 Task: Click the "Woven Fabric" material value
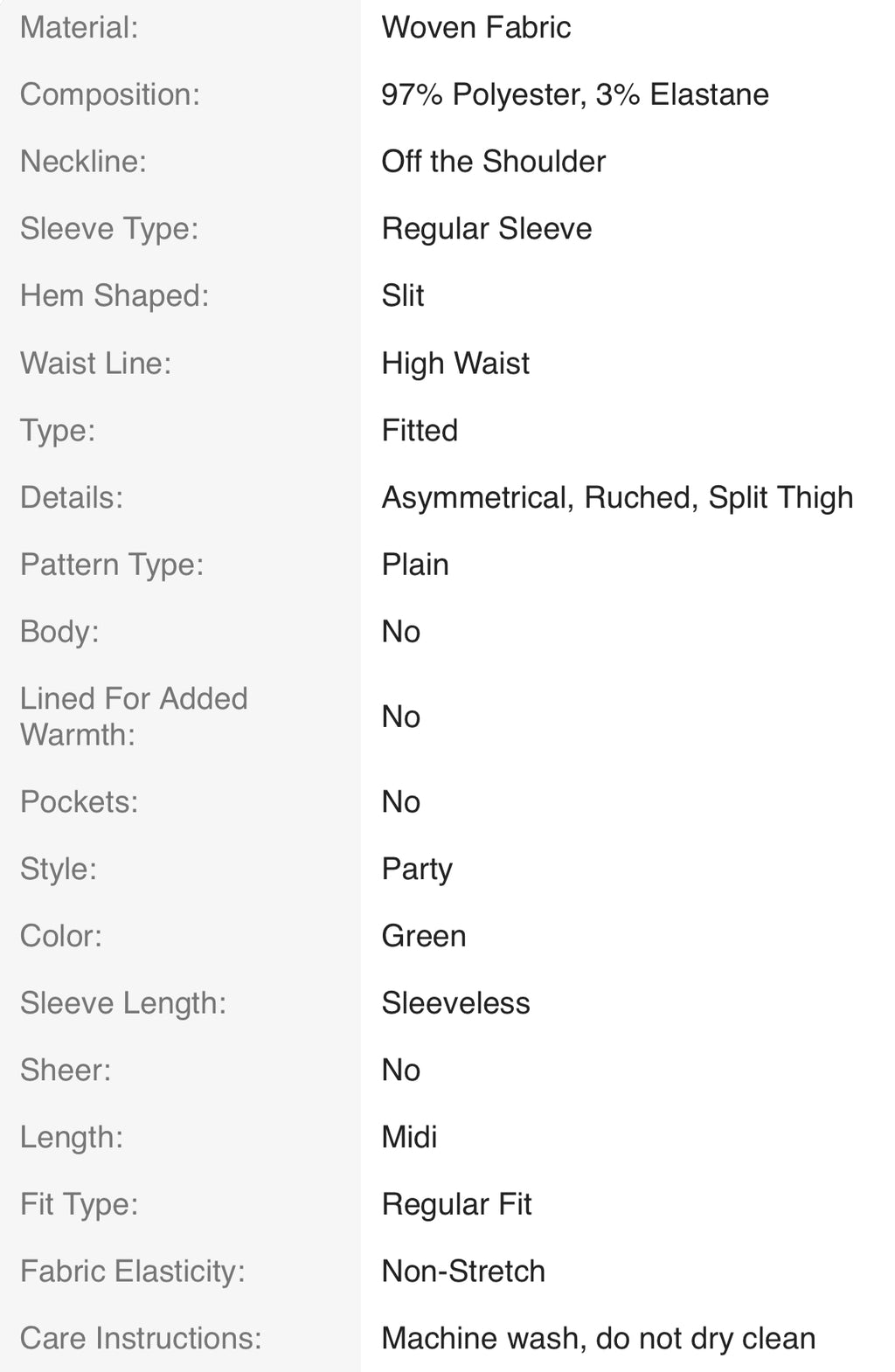point(475,28)
